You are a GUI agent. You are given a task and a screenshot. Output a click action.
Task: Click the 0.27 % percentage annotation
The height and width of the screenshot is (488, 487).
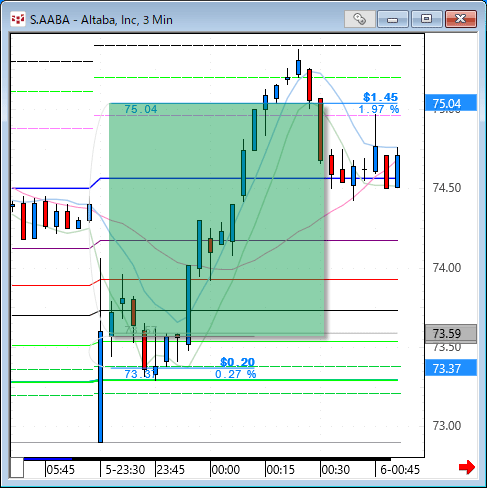coord(236,374)
